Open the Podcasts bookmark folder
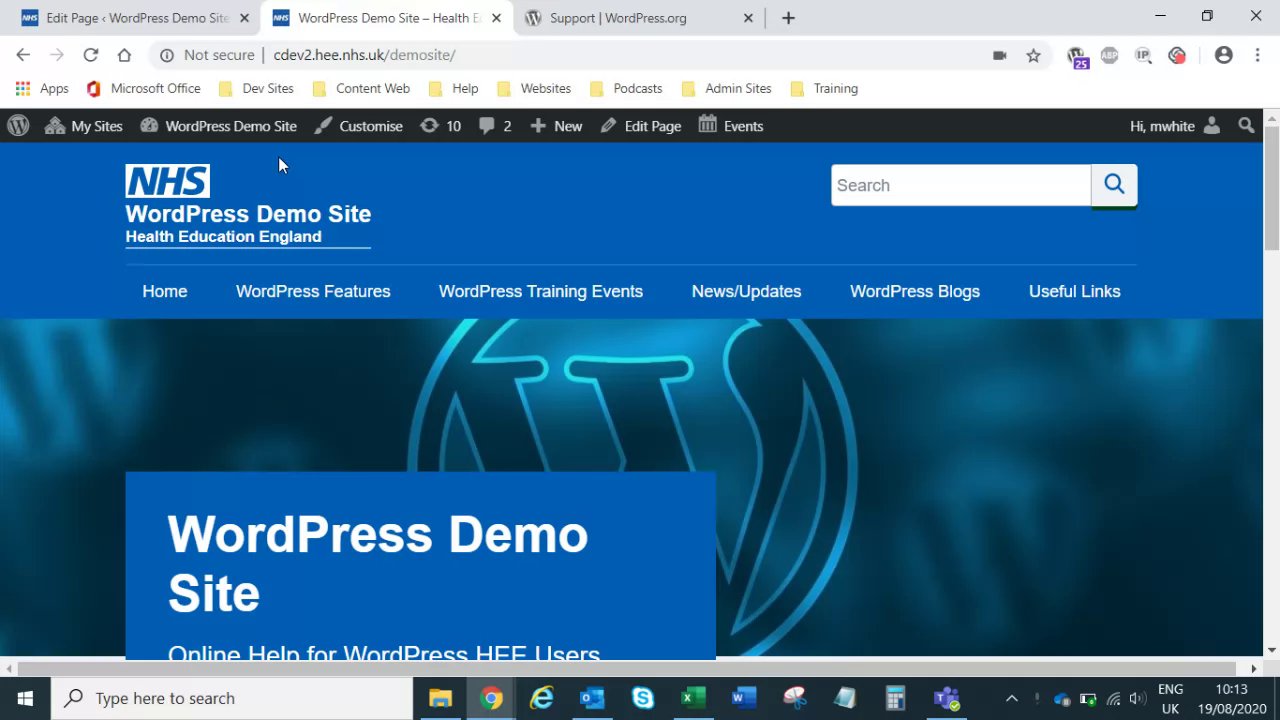The width and height of the screenshot is (1280, 720). tap(626, 89)
